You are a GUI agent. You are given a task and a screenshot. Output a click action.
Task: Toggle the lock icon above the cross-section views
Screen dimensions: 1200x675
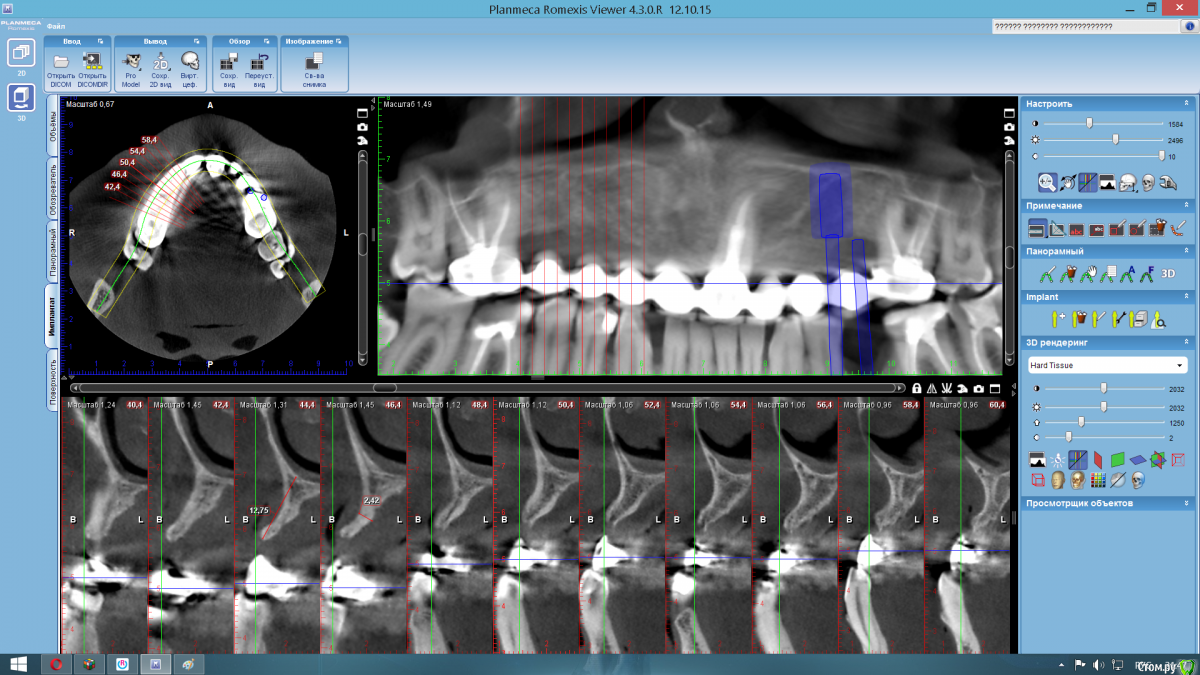click(917, 388)
